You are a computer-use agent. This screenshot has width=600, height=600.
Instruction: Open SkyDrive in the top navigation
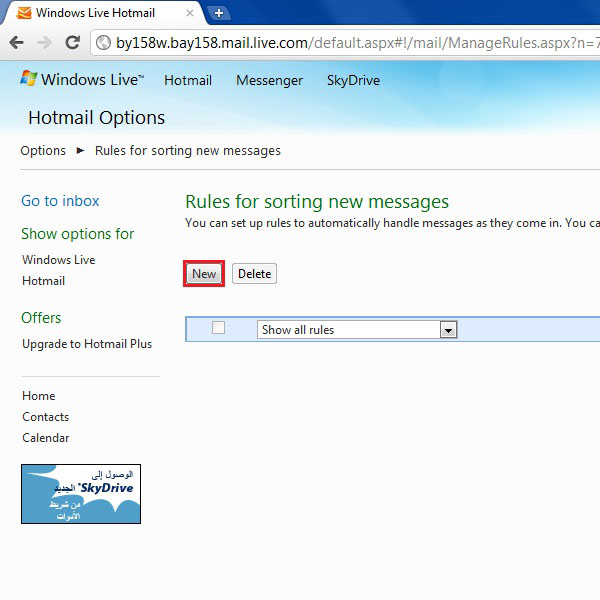(353, 80)
